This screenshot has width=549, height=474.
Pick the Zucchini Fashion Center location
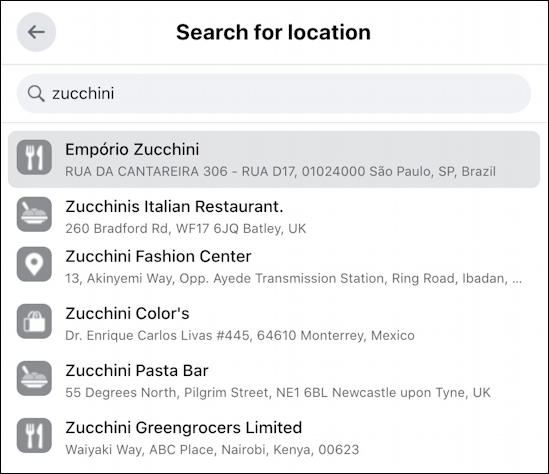tap(274, 267)
